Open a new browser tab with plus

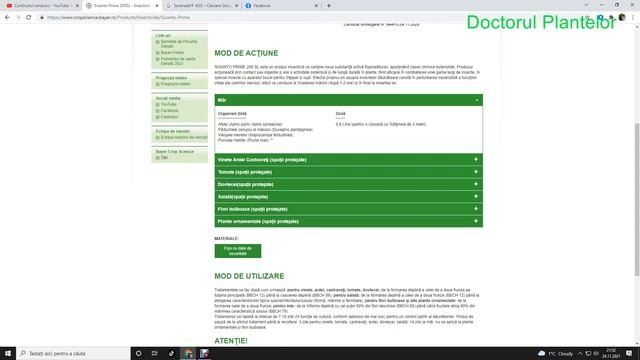pos(329,6)
